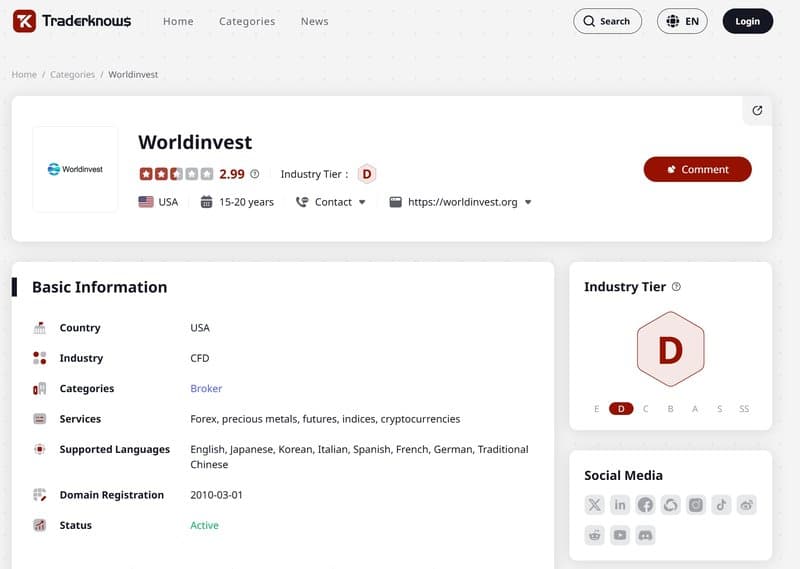Click the Industry row icon
The image size is (800, 569).
[x=39, y=358]
